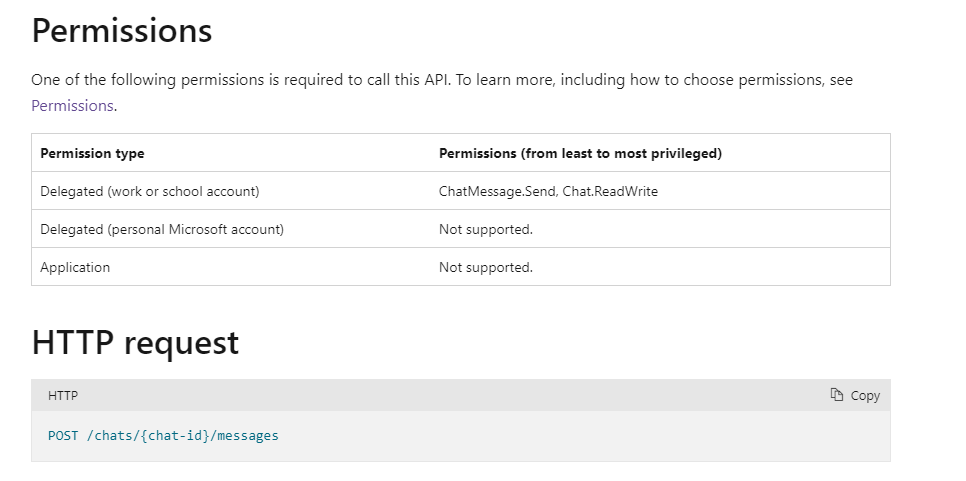The width and height of the screenshot is (966, 481).
Task: Select the Permission type column header
Action: 92,153
